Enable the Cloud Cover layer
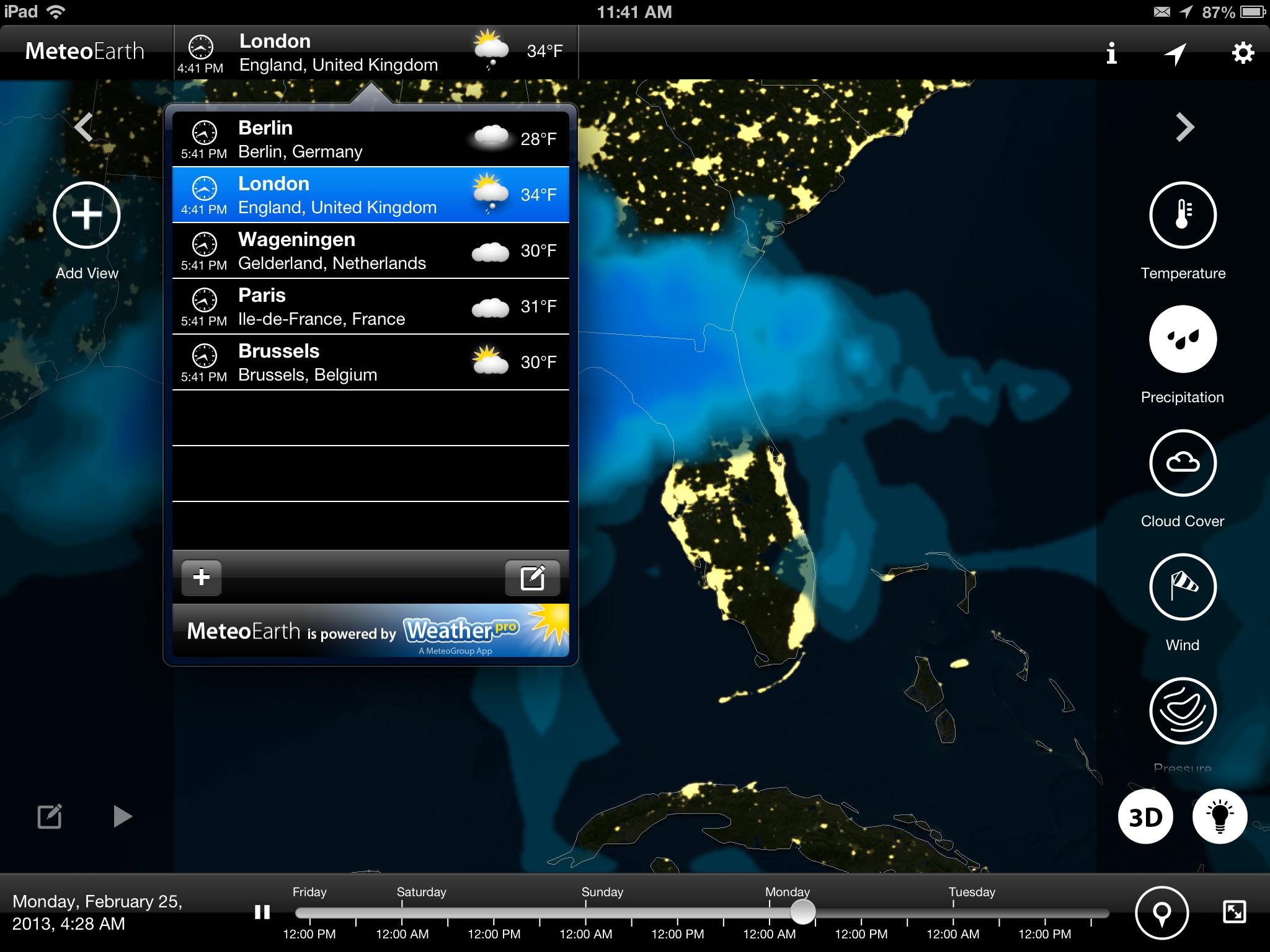Image resolution: width=1270 pixels, height=952 pixels. click(x=1183, y=463)
